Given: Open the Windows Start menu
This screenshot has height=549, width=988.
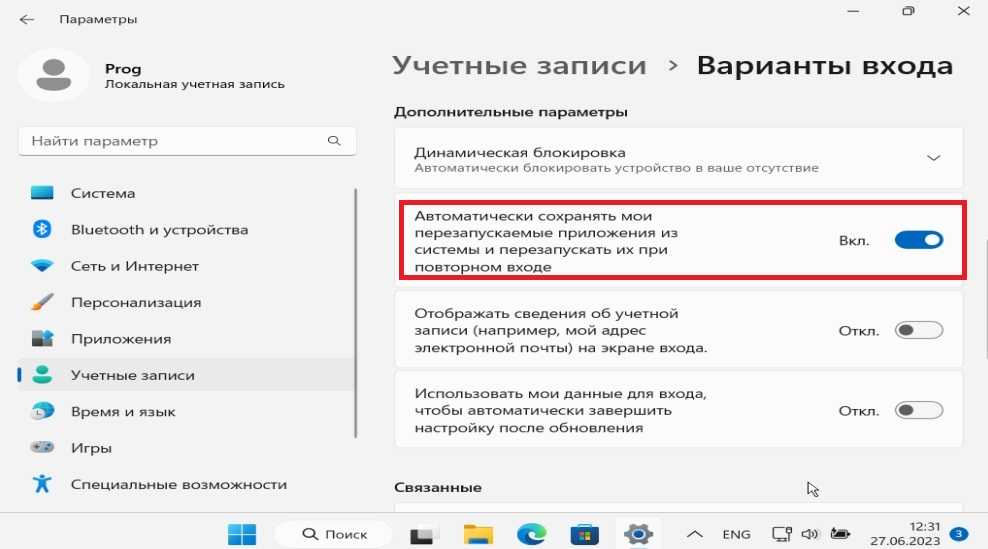Looking at the screenshot, I should pyautogui.click(x=242, y=535).
